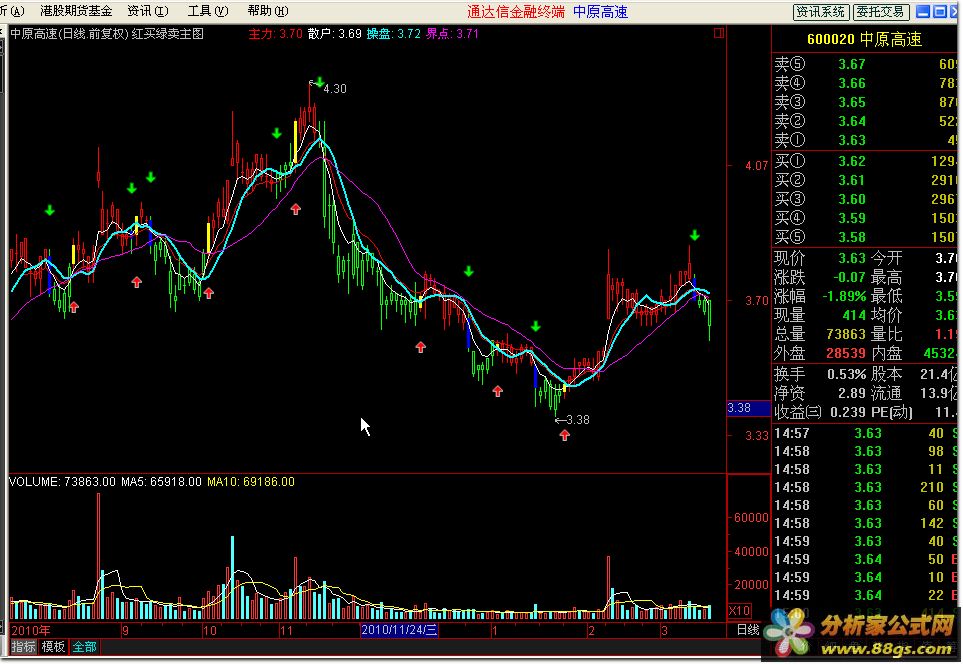963x664 pixels.
Task: Click the 净资 2.89 value
Action: coord(852,393)
